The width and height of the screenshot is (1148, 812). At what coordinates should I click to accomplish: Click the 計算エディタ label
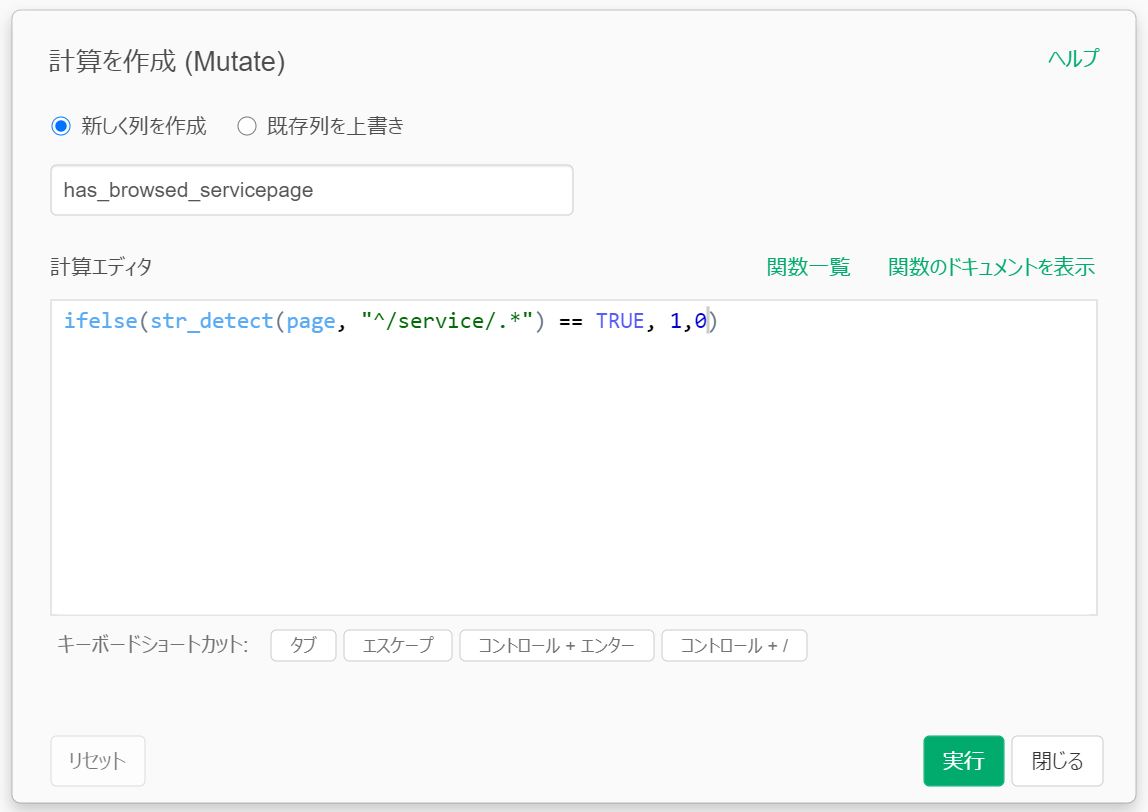click(x=101, y=267)
